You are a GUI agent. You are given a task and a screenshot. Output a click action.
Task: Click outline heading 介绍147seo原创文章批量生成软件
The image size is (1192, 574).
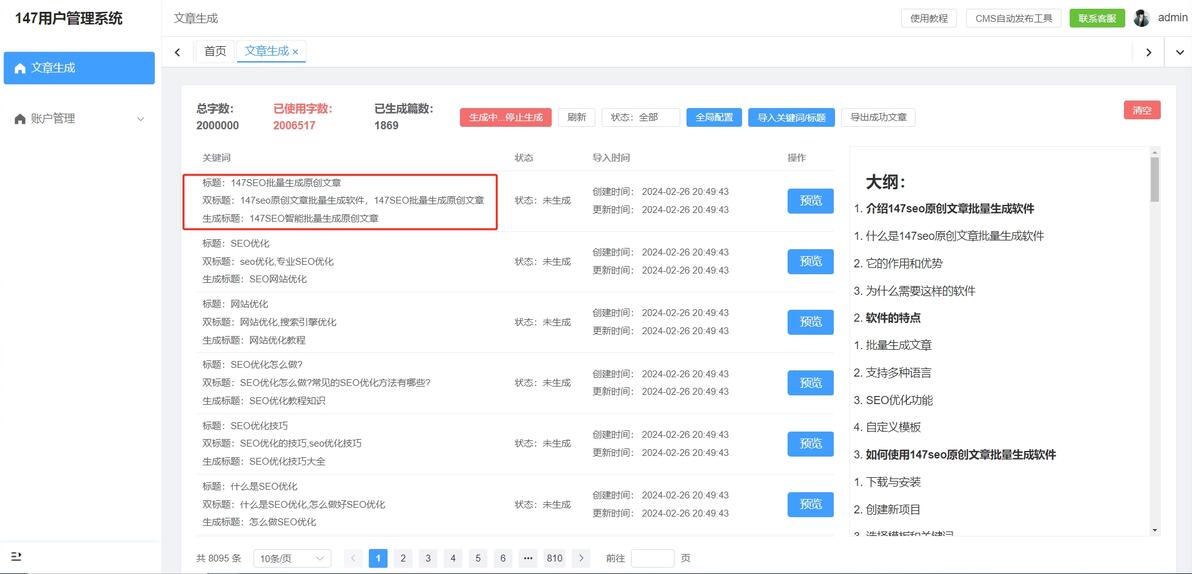949,208
